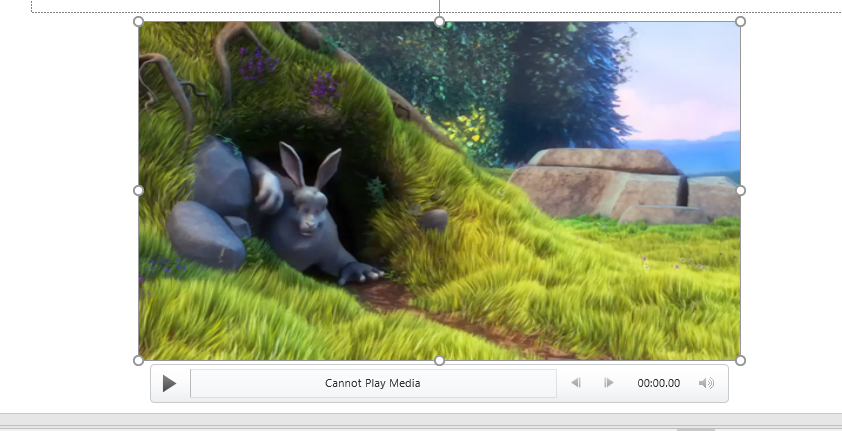Click the top-middle resize handle of video
Screen dimensions: 842x431
pyautogui.click(x=439, y=21)
